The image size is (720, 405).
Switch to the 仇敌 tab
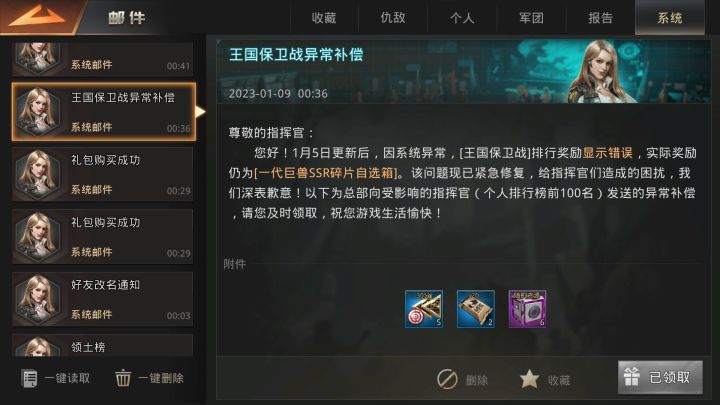tap(393, 17)
